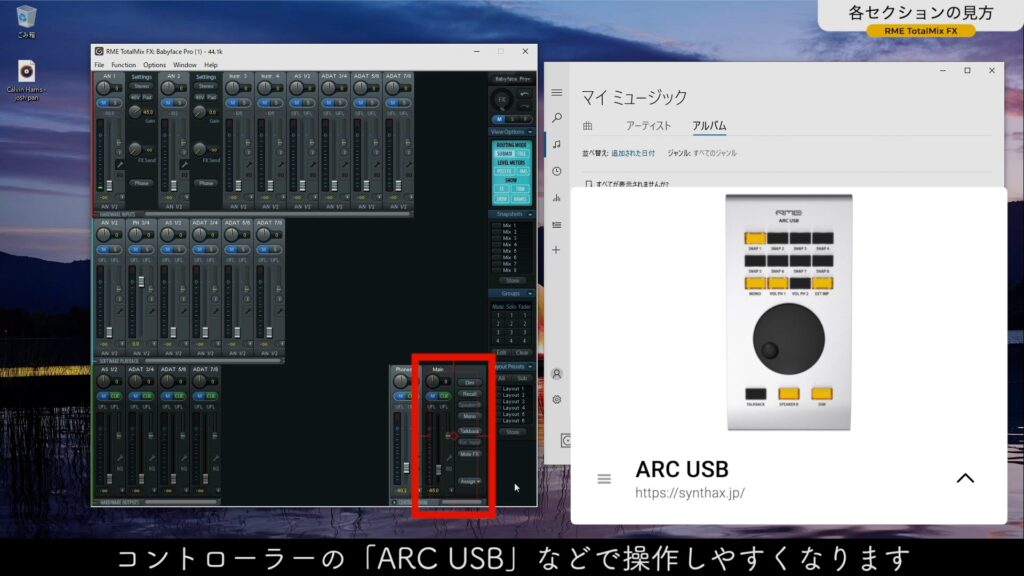Select the Calvin Harris audio file on desktop
Screen dimensions: 1024x576
click(26, 80)
